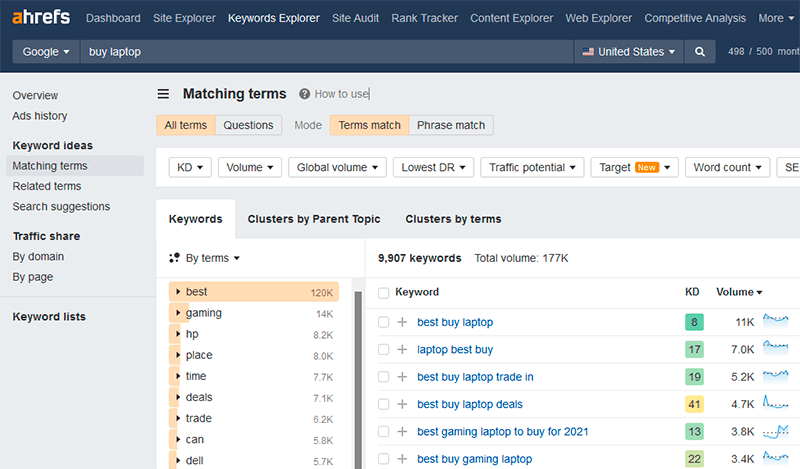Click the Ahrefs logo
800x469 pixels.
pos(41,17)
